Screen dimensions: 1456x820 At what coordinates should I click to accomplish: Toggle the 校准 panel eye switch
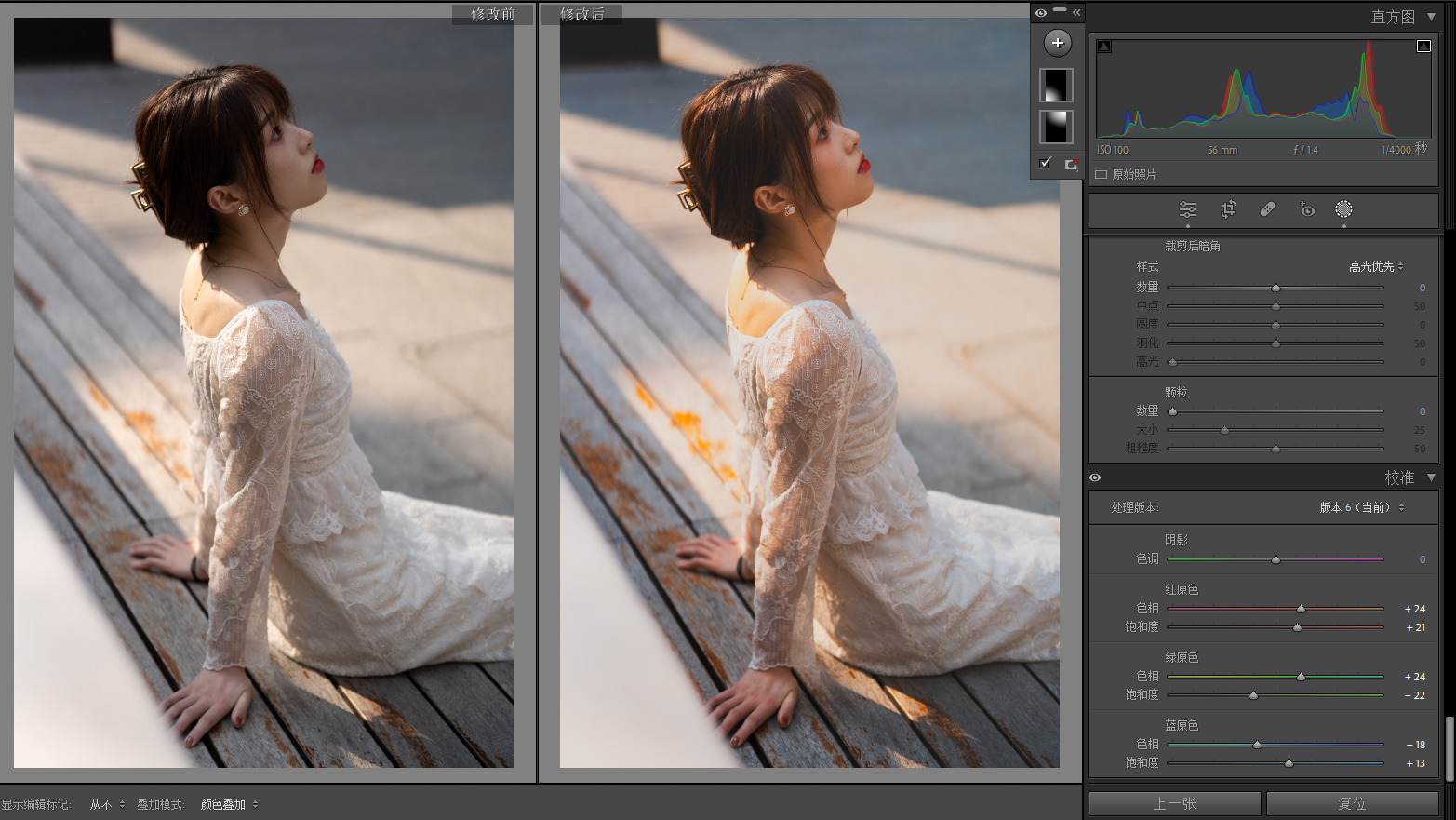click(1095, 477)
